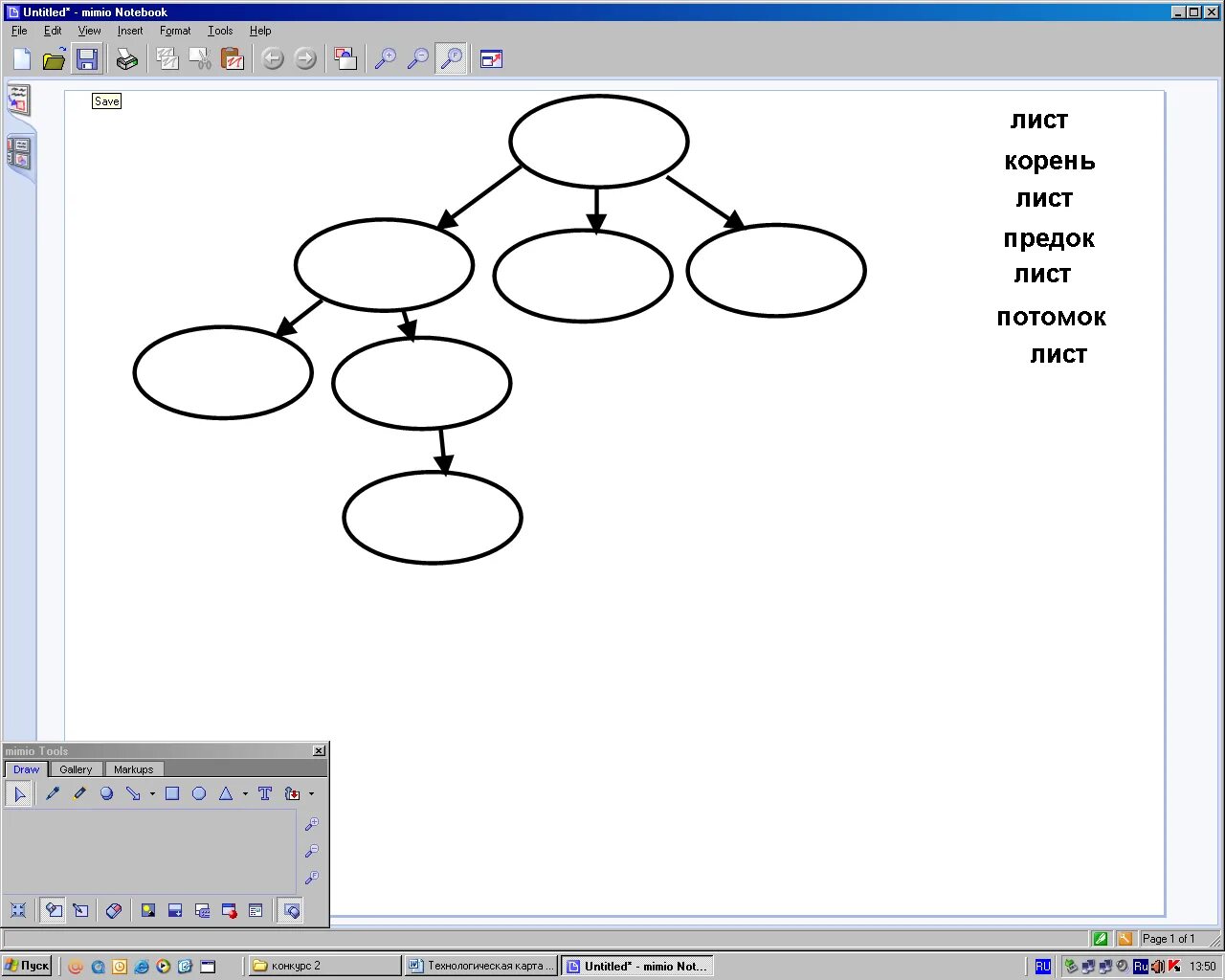Zoom in using main toolbar magnifier
The height and width of the screenshot is (980, 1225).
[385, 59]
